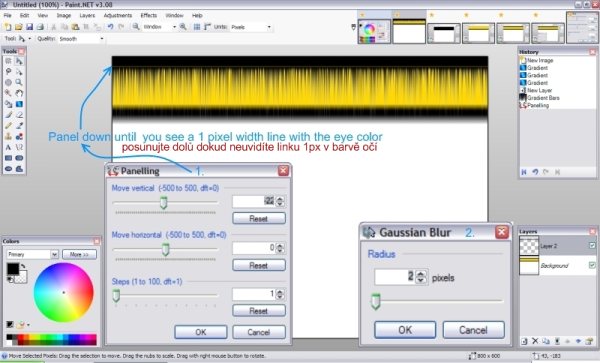Open the Effects menu
600x363 pixels.
click(148, 15)
